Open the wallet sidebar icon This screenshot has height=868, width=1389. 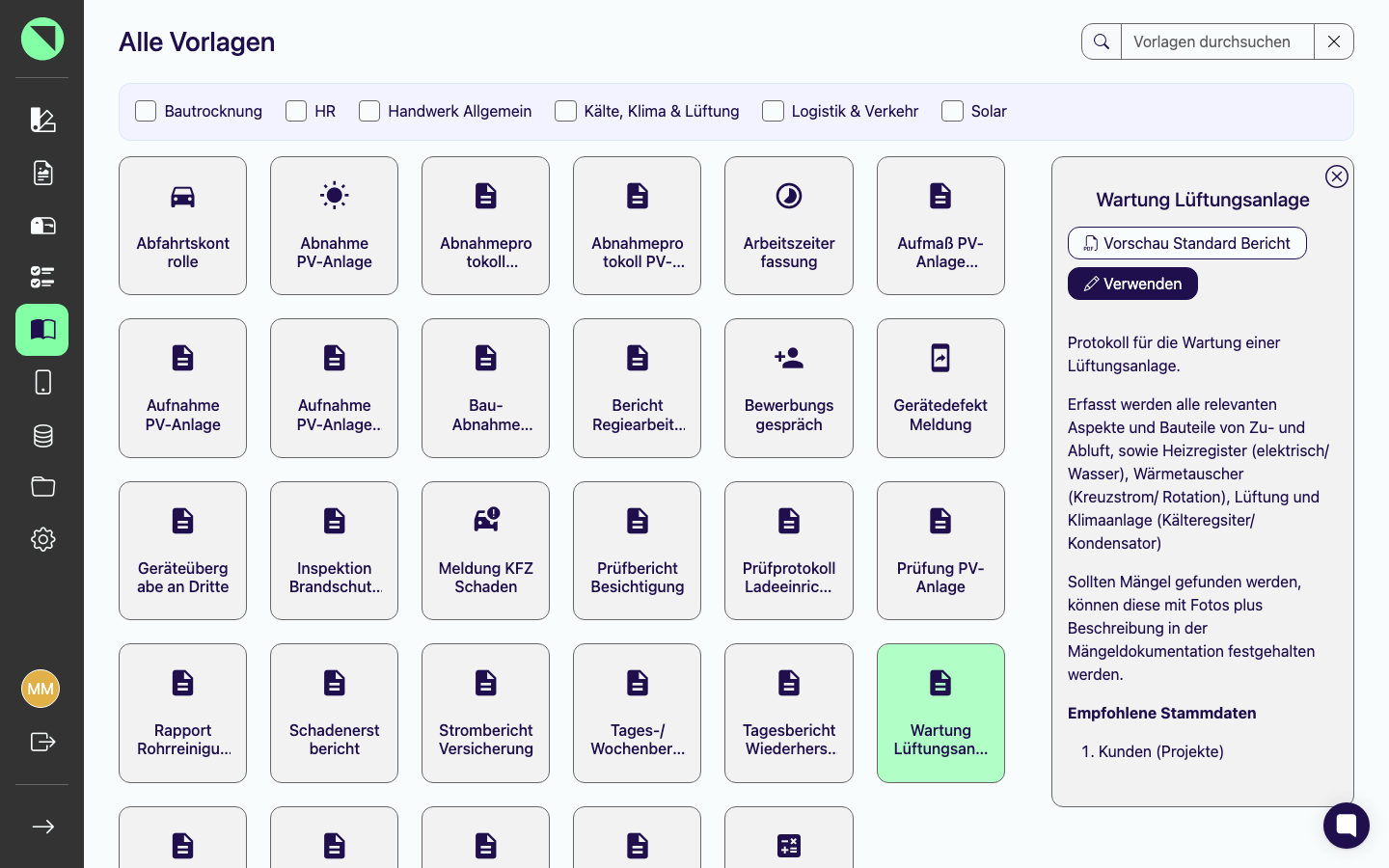coord(42,226)
